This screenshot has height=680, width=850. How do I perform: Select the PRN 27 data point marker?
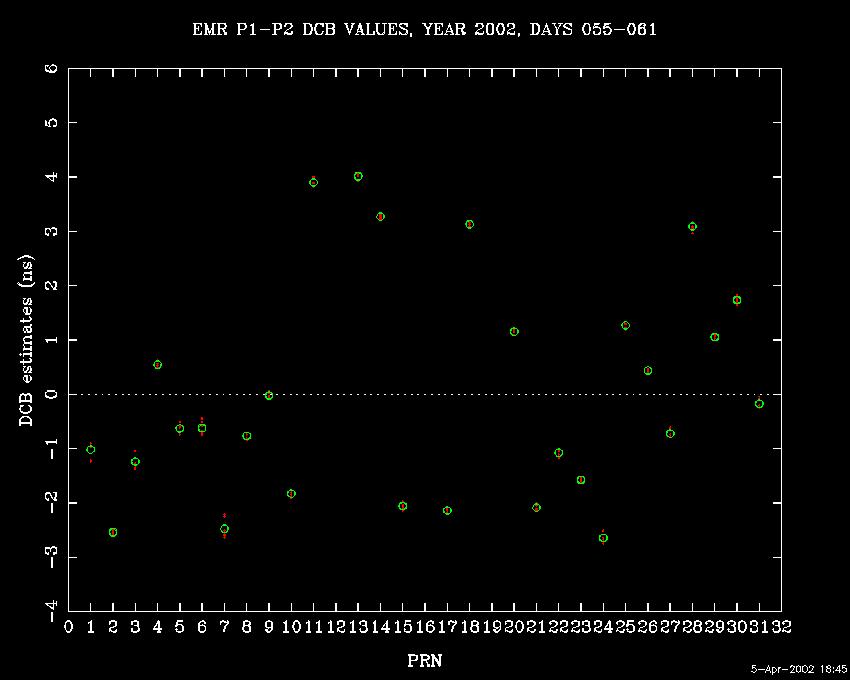click(670, 434)
